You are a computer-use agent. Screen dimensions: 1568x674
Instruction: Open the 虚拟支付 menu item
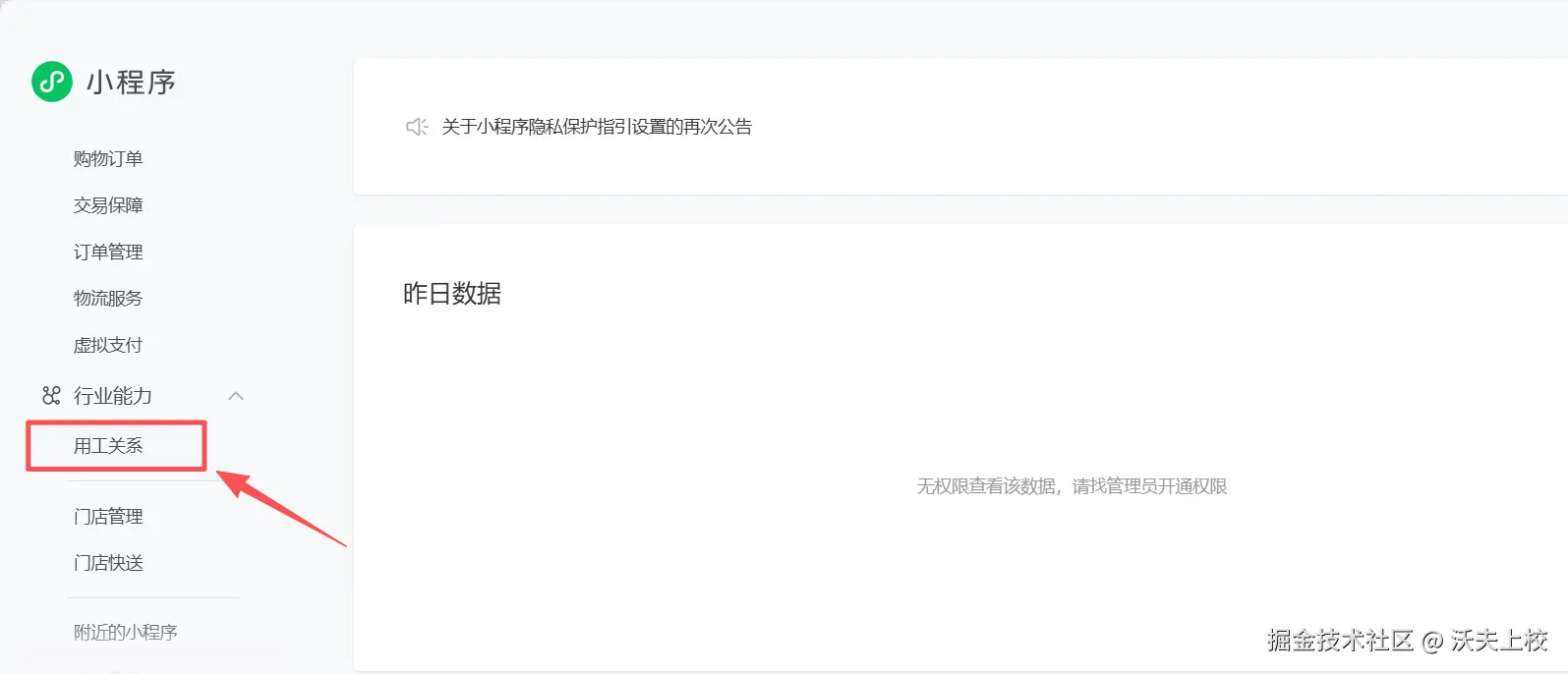[108, 345]
